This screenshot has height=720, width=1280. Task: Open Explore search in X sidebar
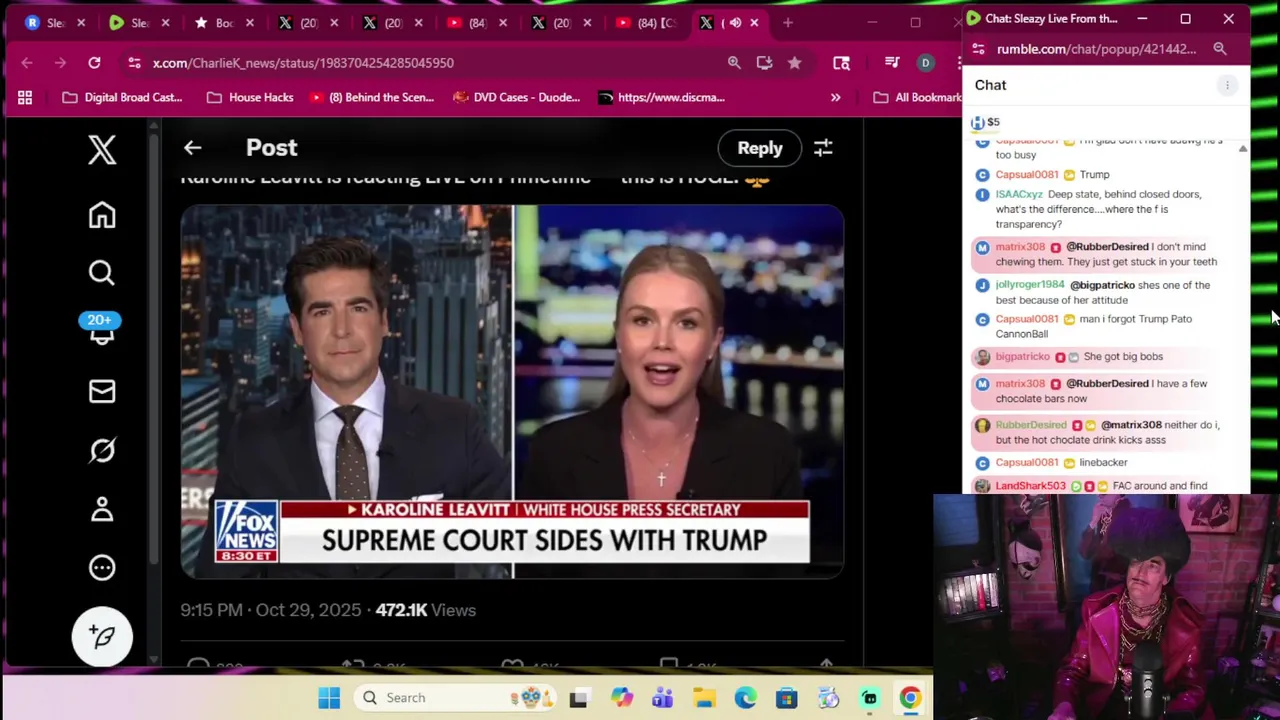click(x=102, y=273)
